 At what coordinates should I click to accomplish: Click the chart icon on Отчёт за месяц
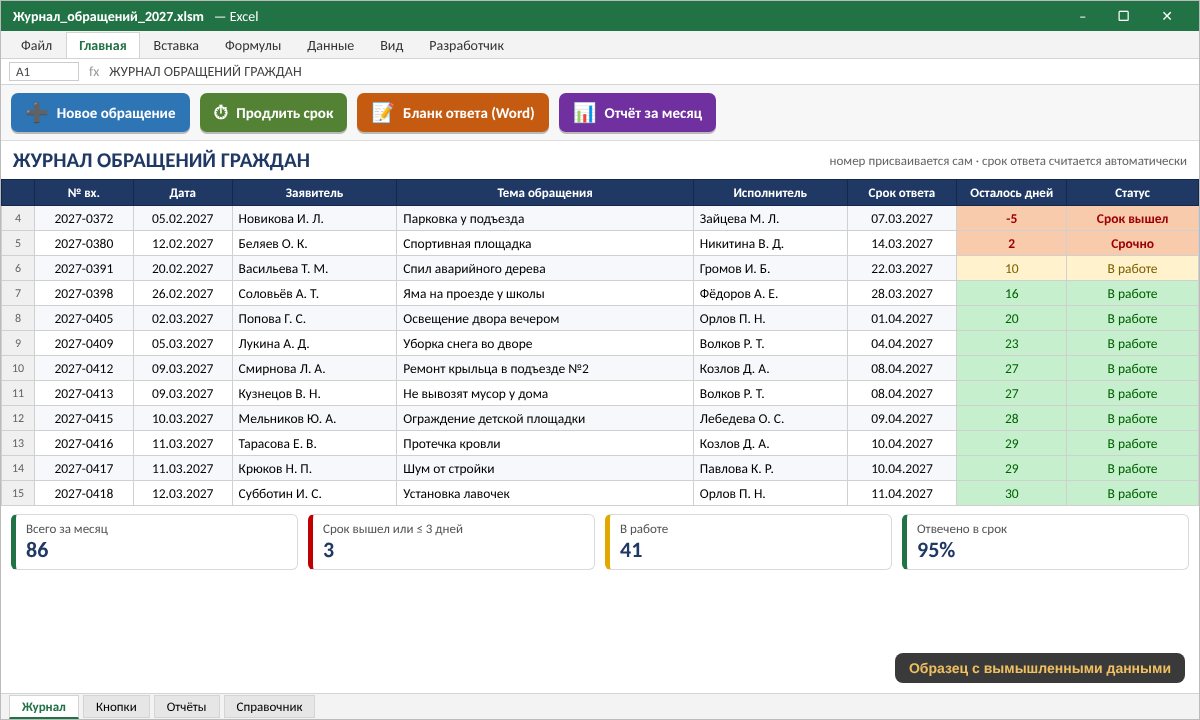[585, 113]
